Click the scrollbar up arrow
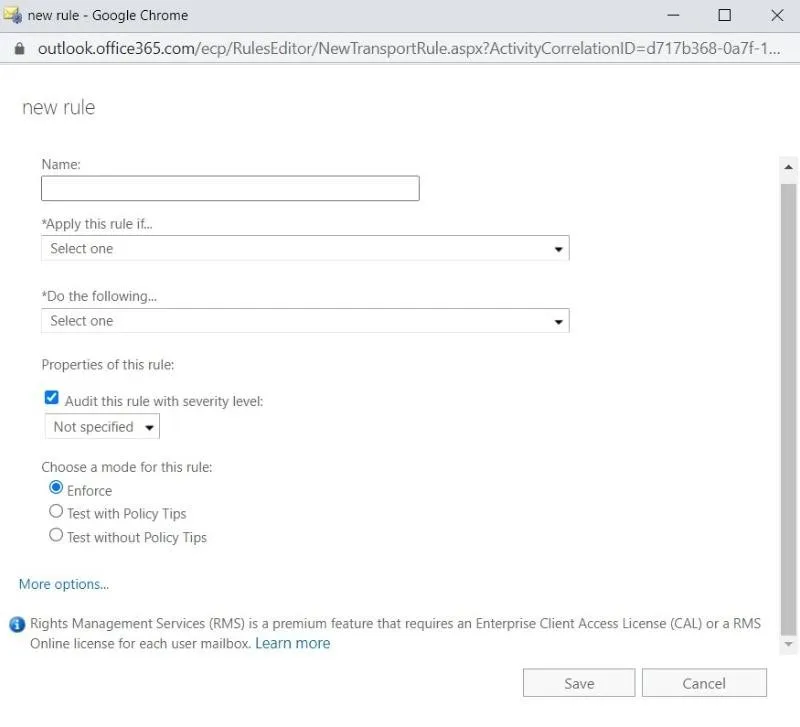This screenshot has height=727, width=800. pos(788,167)
